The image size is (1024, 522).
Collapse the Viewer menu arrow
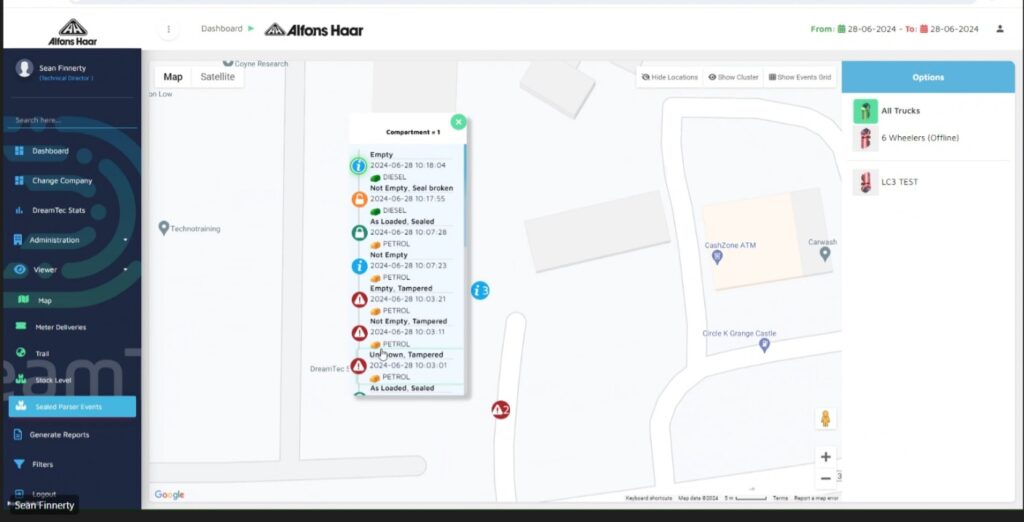tap(125, 270)
